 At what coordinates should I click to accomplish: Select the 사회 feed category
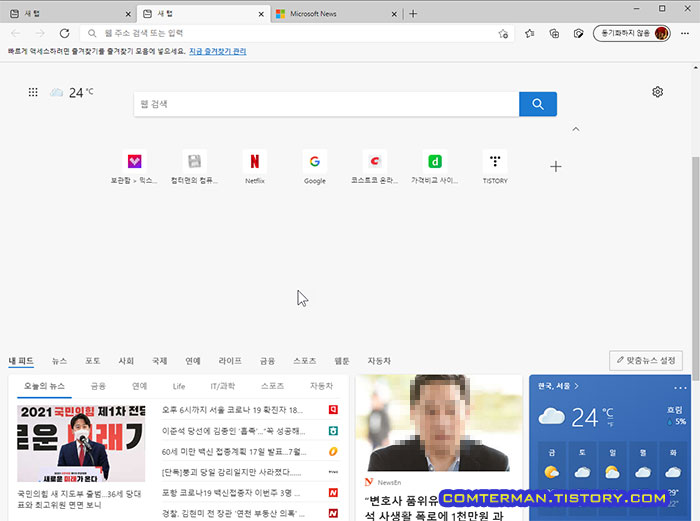pos(126,361)
